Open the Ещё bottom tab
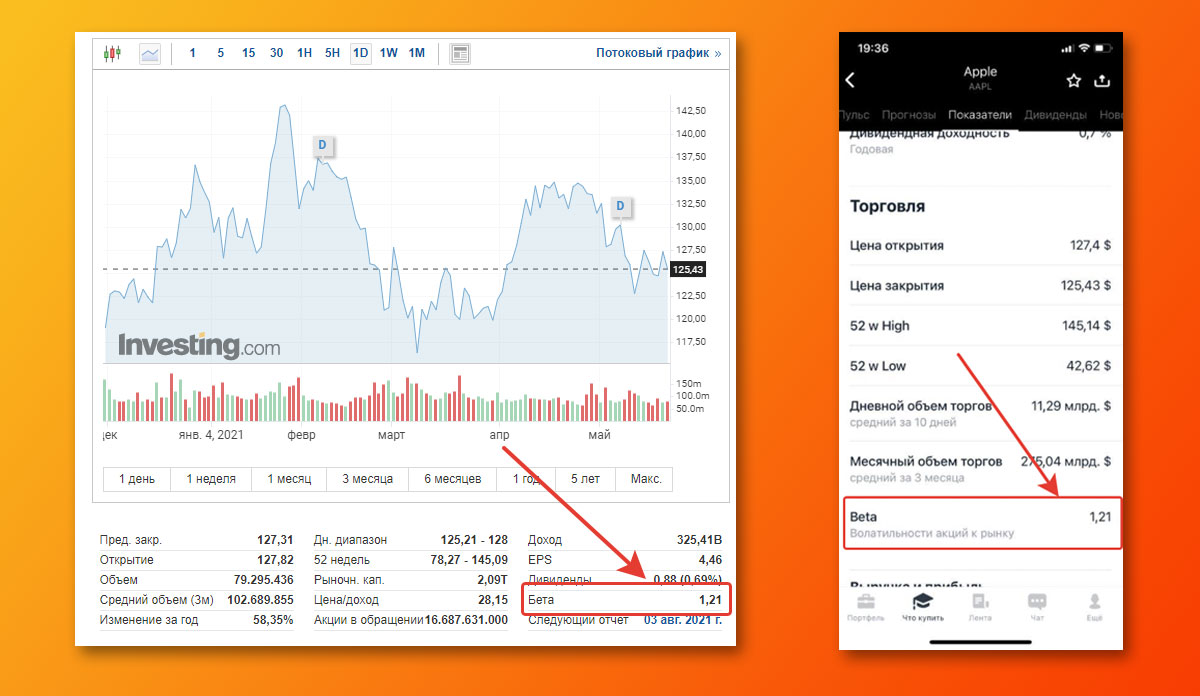Screen dimensions: 1200x696 [x=1095, y=607]
